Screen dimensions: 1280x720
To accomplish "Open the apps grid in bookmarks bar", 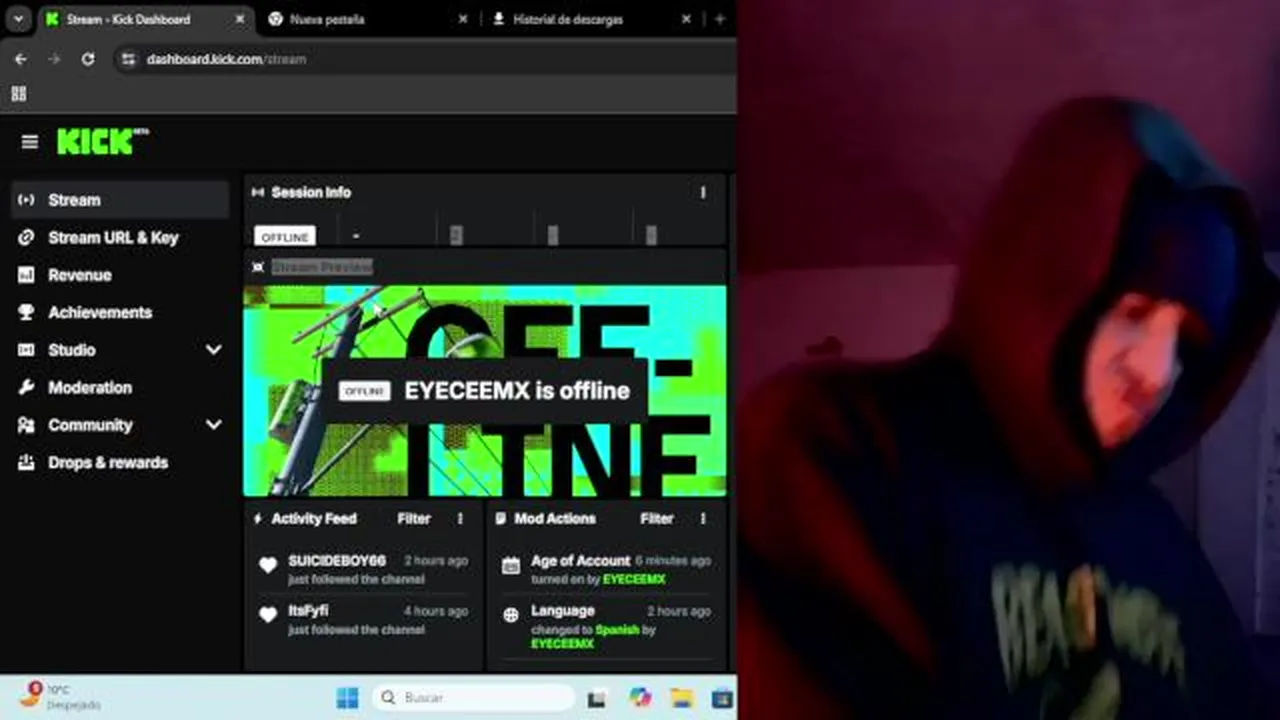I will pyautogui.click(x=18, y=94).
